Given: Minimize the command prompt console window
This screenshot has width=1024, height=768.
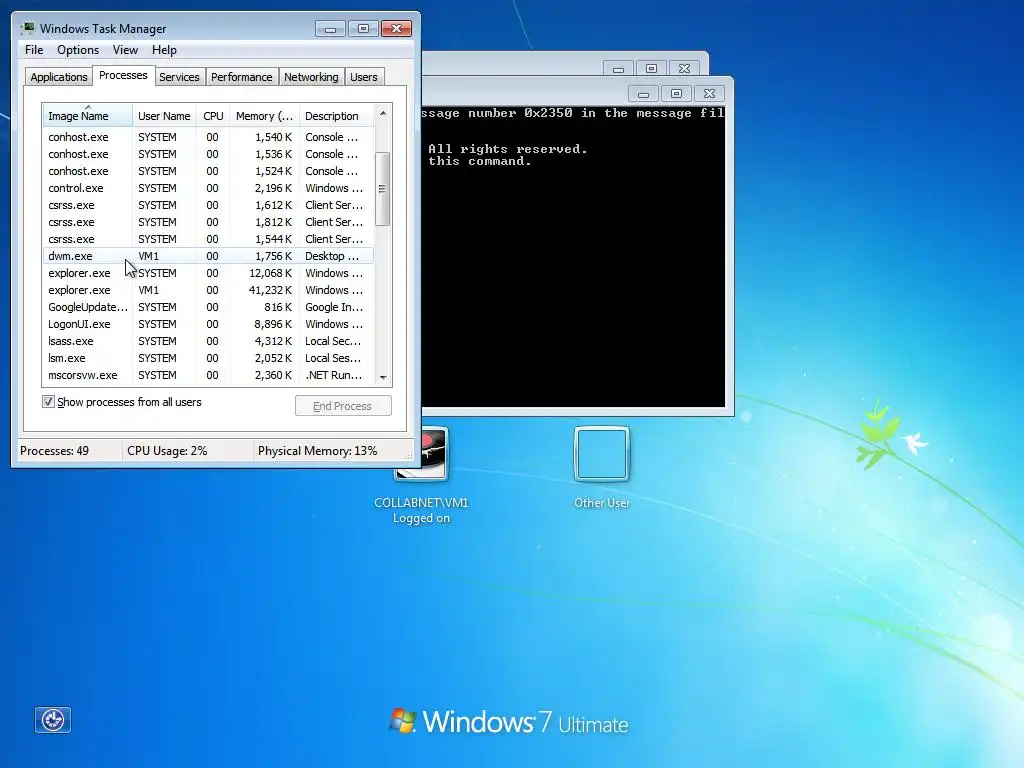Looking at the screenshot, I should click(643, 94).
